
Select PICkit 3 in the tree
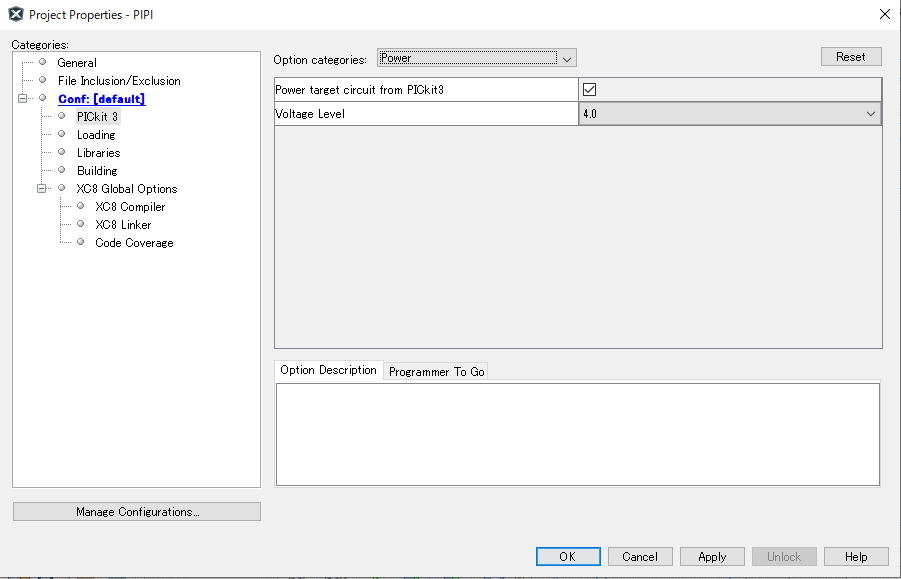click(97, 117)
